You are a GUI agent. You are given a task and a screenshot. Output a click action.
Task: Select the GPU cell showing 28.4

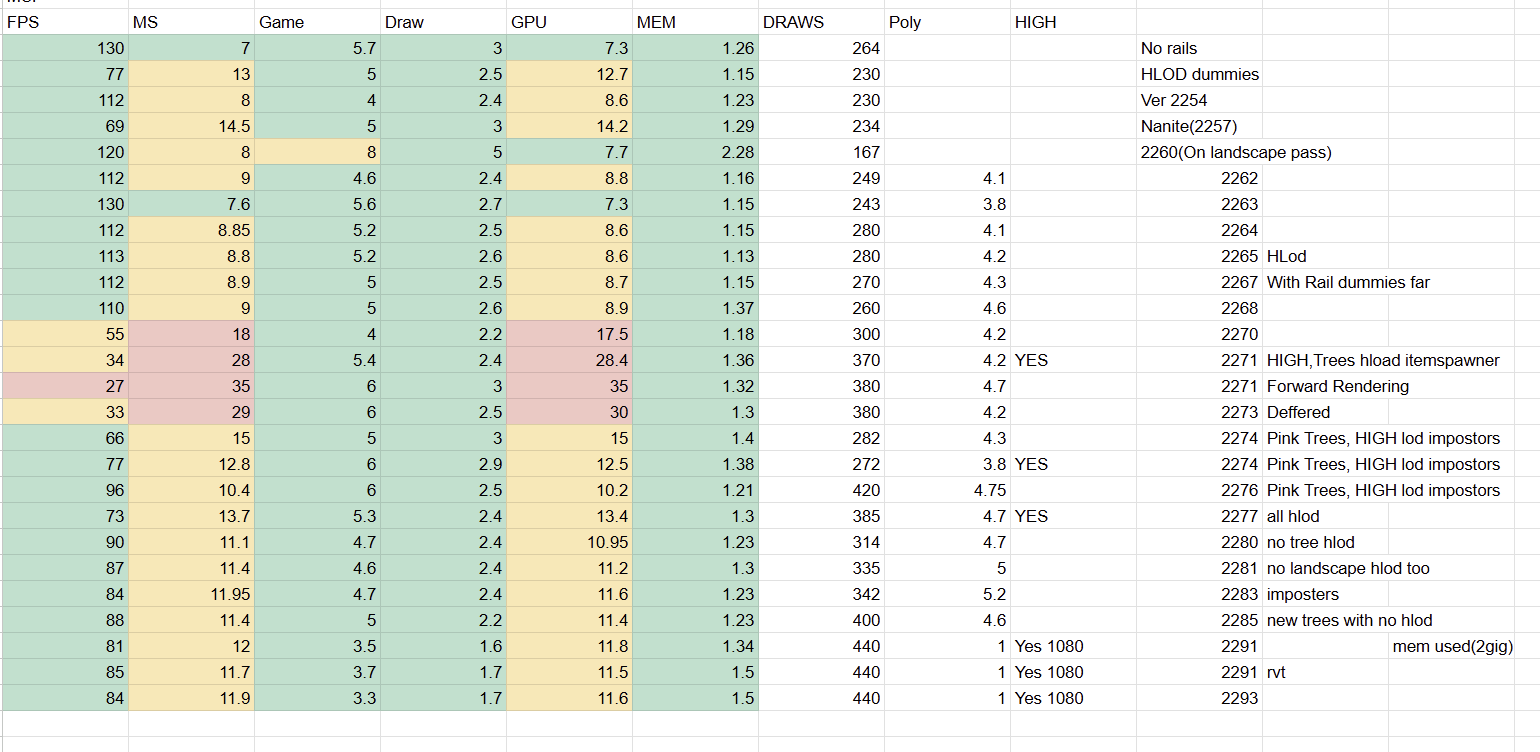569,360
